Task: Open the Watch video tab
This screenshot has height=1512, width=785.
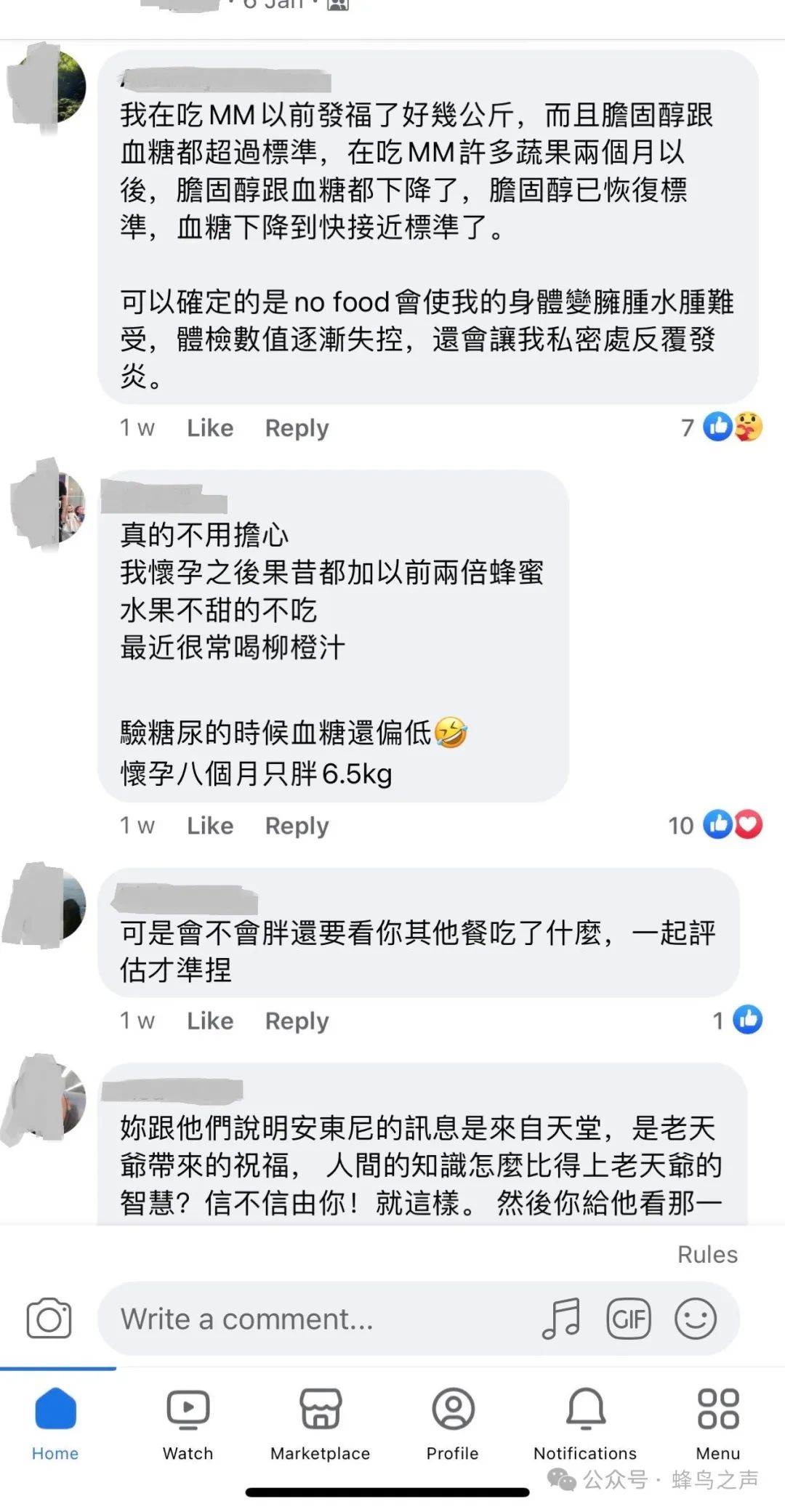Action: click(x=188, y=1423)
